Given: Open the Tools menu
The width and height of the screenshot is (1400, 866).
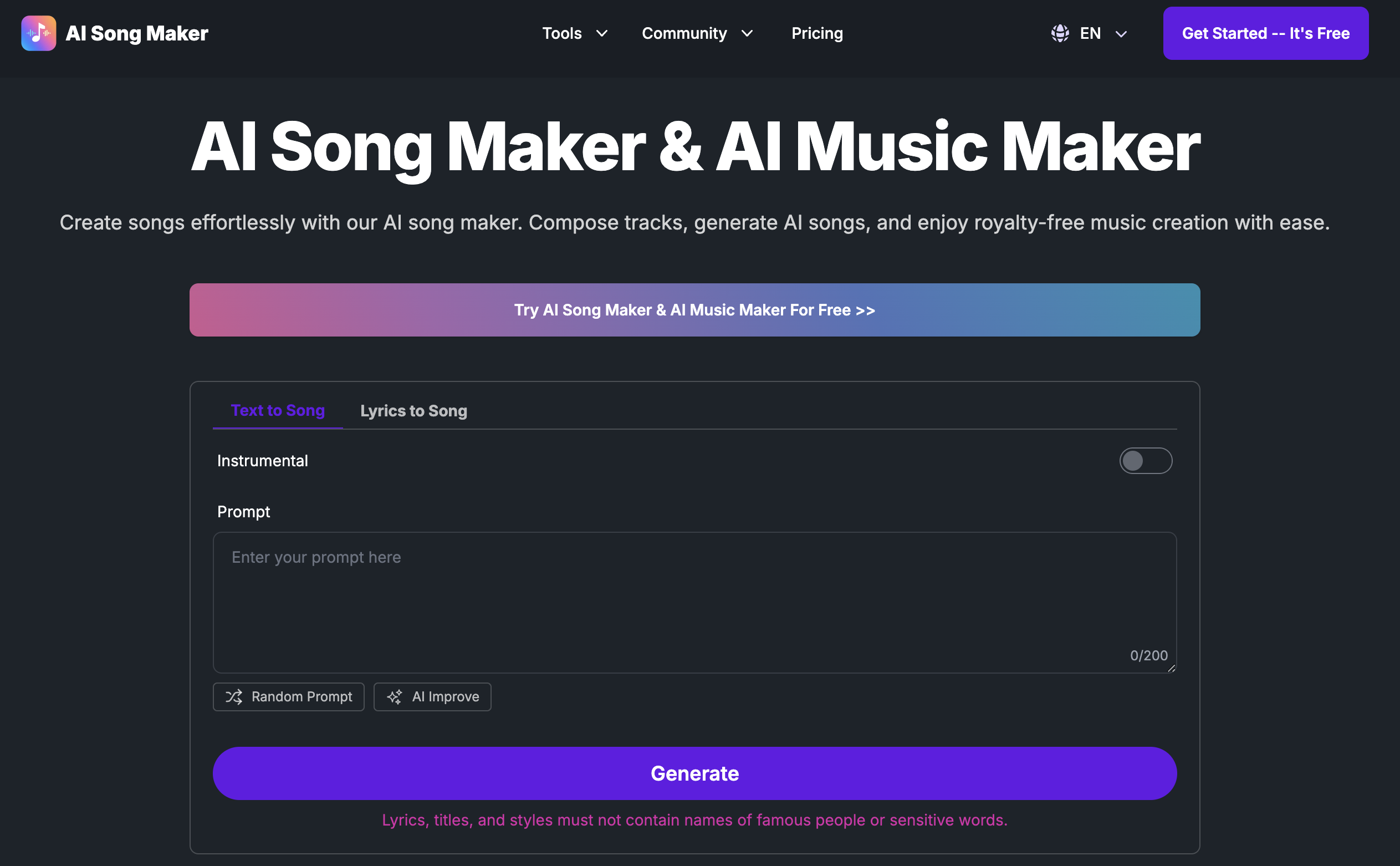Looking at the screenshot, I should 574,33.
